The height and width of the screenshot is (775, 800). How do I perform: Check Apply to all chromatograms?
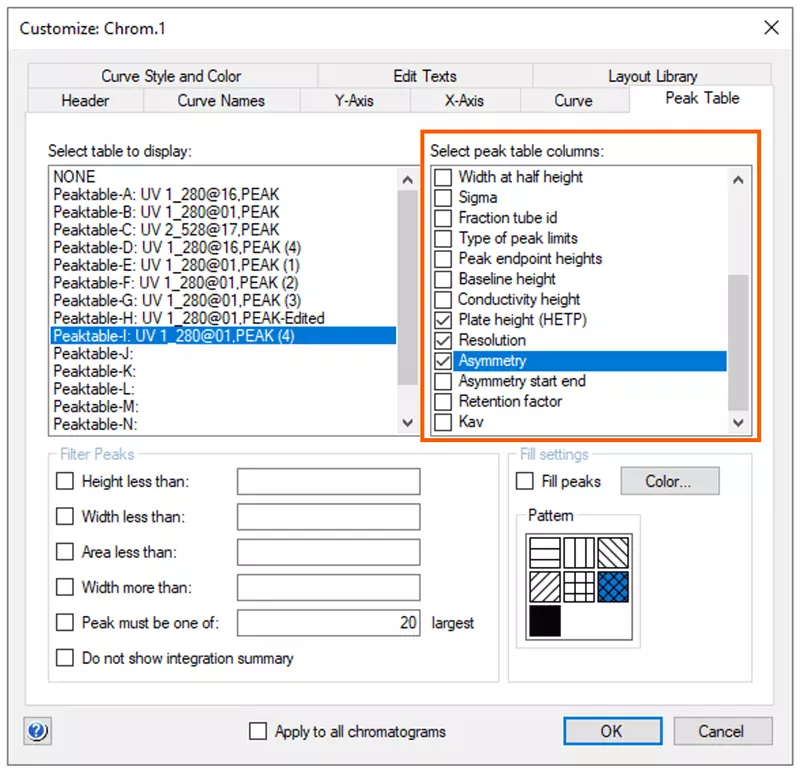coord(258,731)
